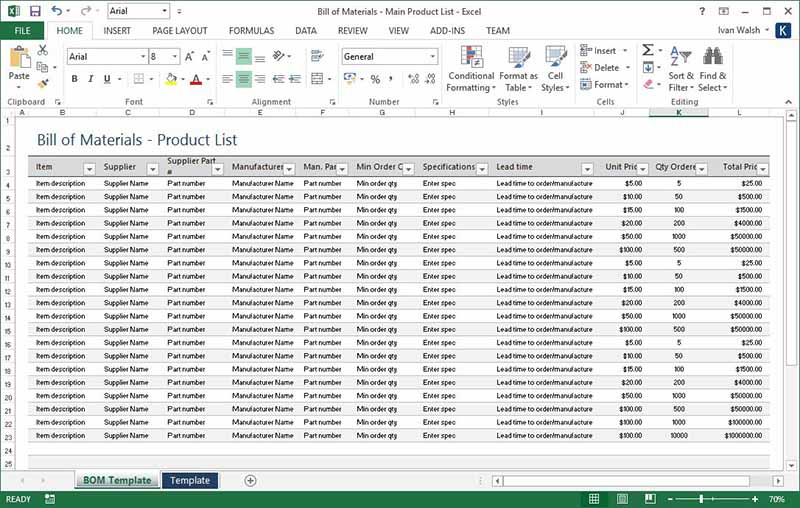Open the Item column filter dropdown
The height and width of the screenshot is (508, 800).
89,169
